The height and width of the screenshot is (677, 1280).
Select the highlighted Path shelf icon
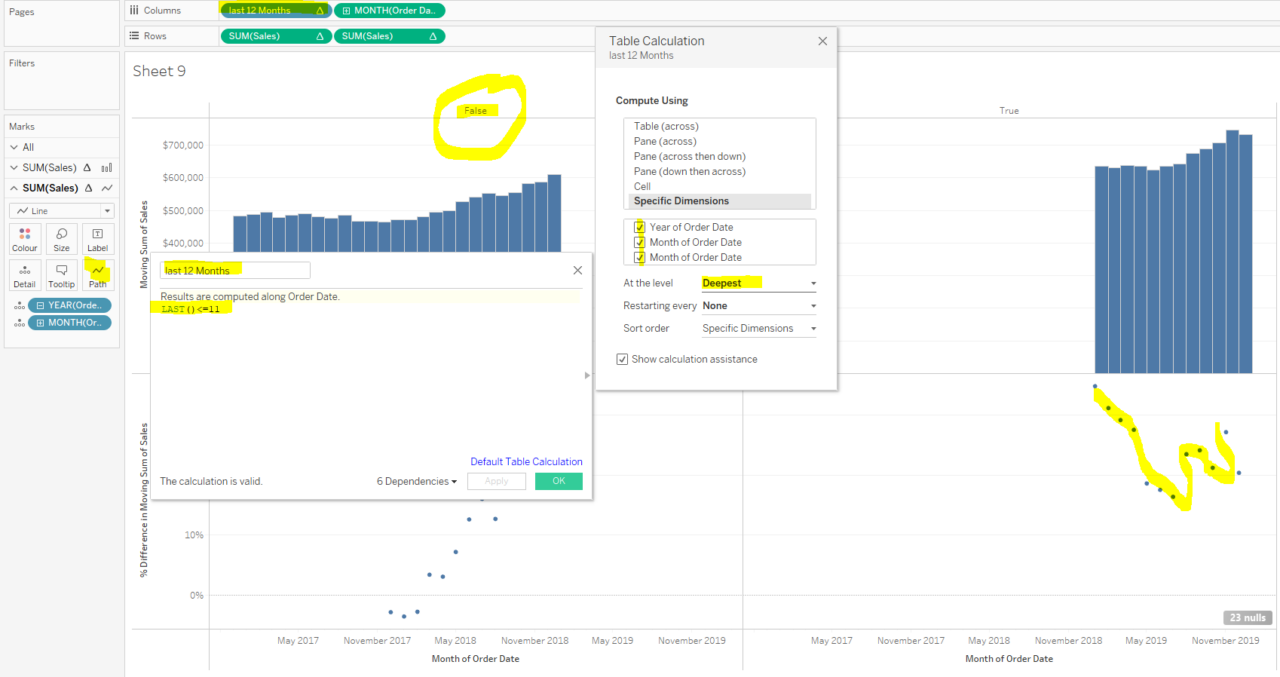[97, 274]
